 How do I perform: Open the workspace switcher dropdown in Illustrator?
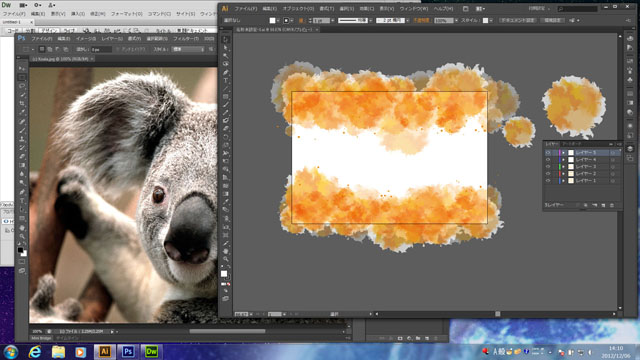click(539, 9)
